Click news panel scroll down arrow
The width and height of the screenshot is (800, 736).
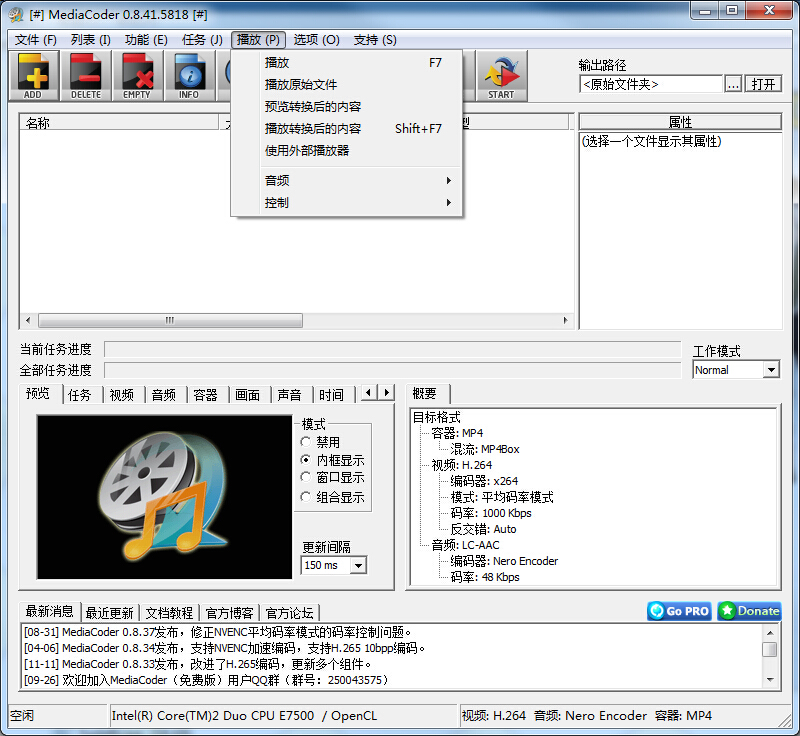pos(770,680)
